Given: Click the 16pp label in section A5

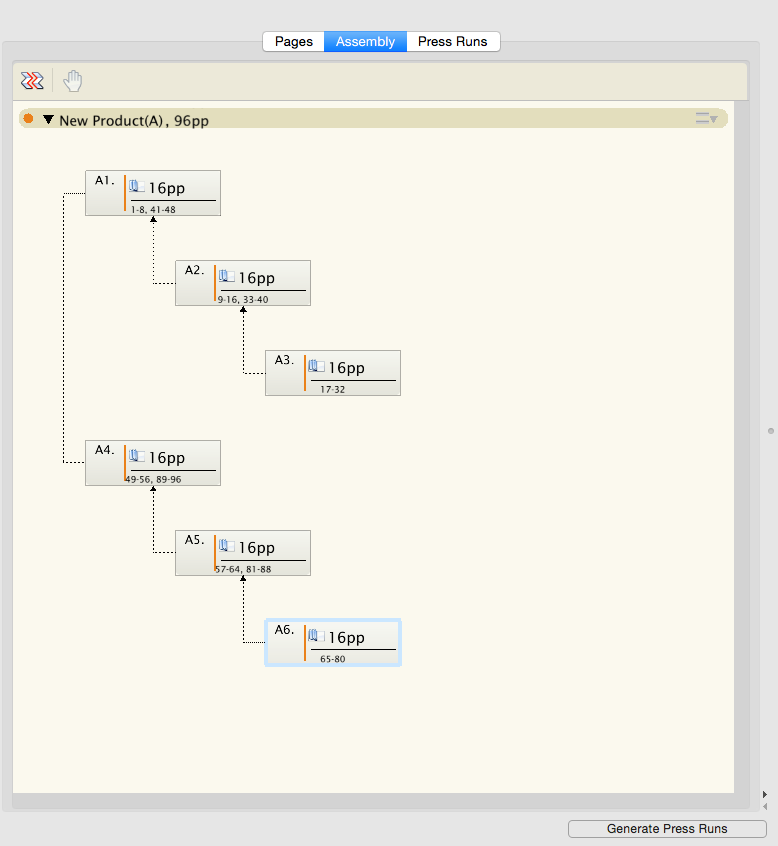Looking at the screenshot, I should [256, 548].
